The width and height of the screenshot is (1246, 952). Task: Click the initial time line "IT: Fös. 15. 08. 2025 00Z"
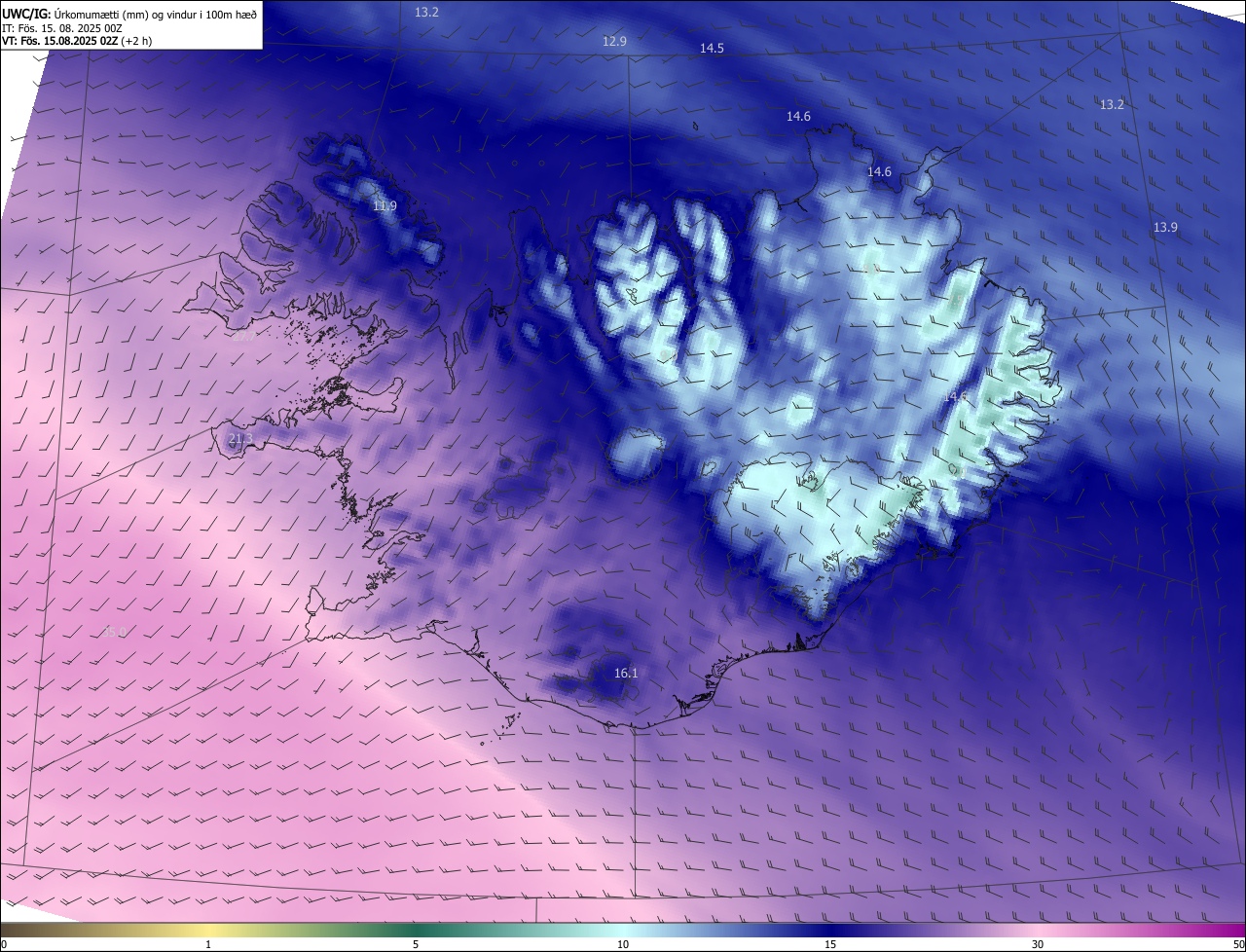(x=62, y=28)
